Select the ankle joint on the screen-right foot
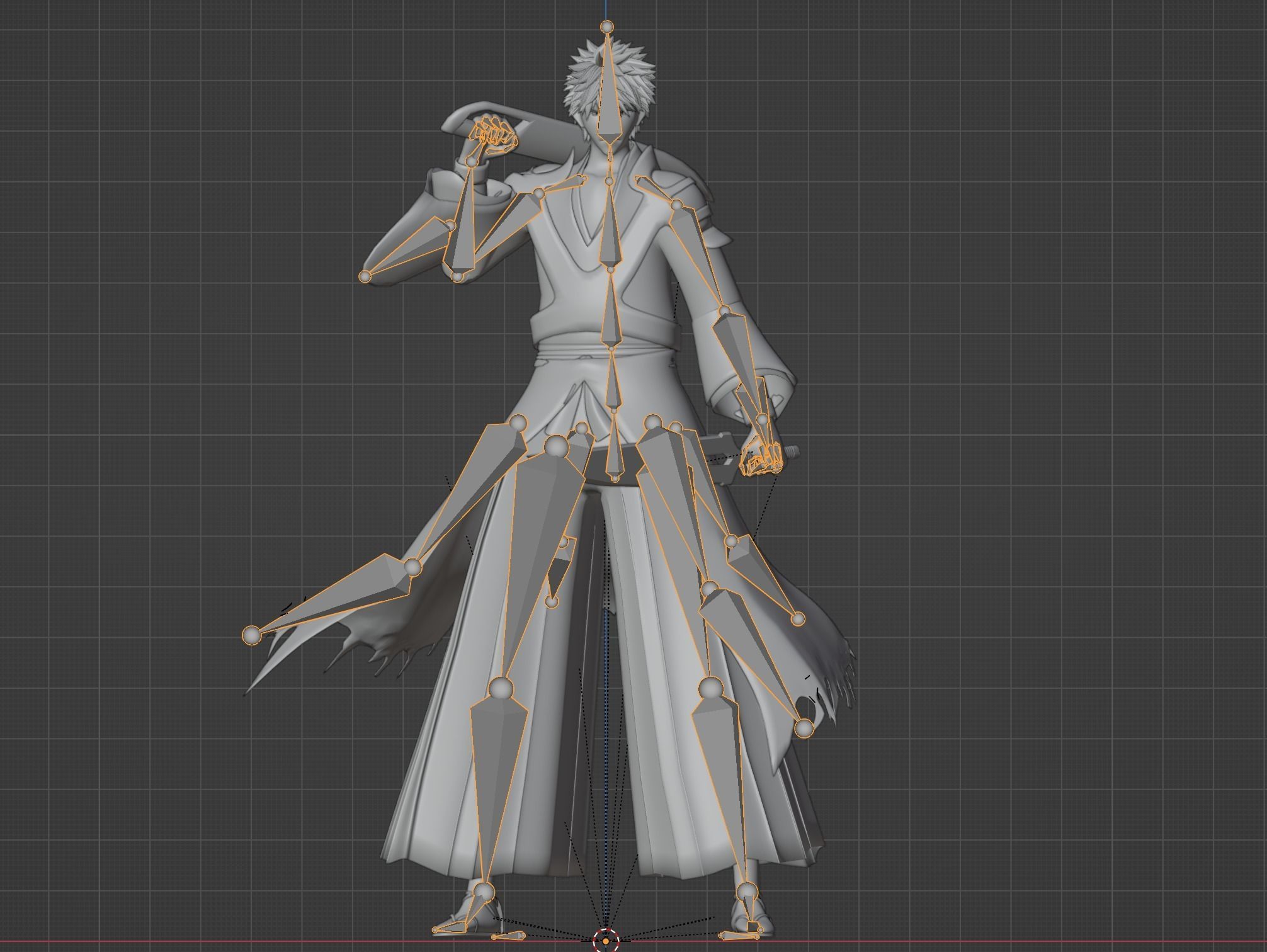This screenshot has height=952, width=1267. click(x=747, y=892)
